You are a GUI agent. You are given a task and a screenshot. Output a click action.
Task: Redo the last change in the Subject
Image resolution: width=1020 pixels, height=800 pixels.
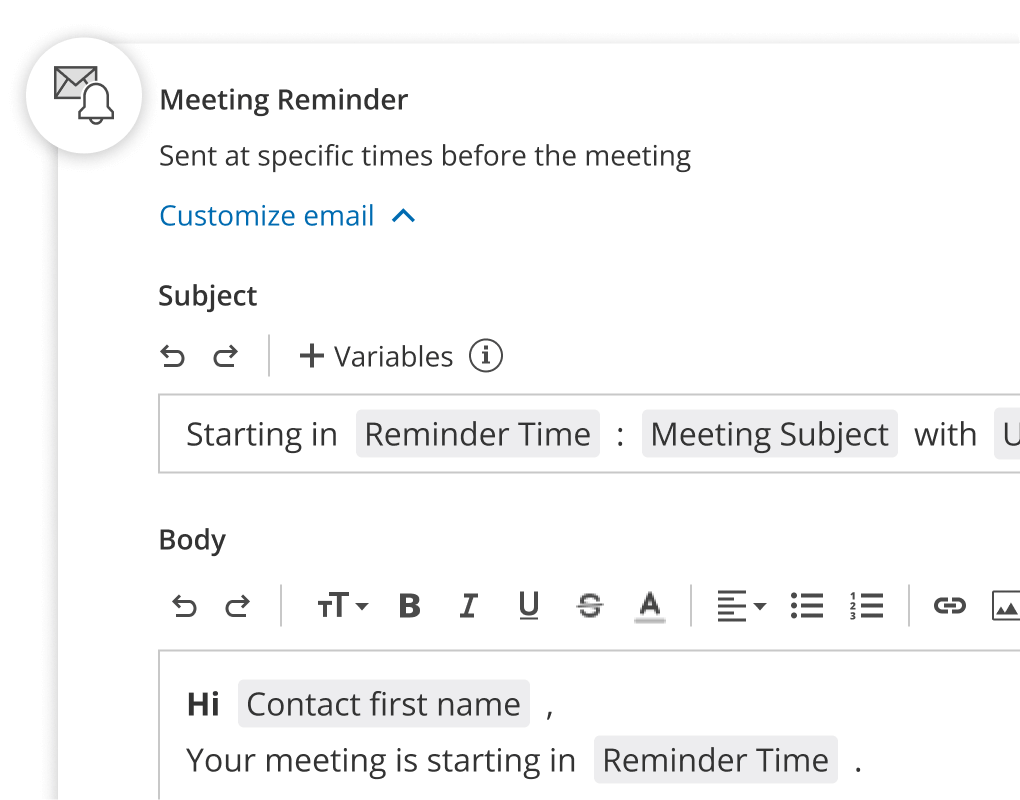tap(227, 356)
